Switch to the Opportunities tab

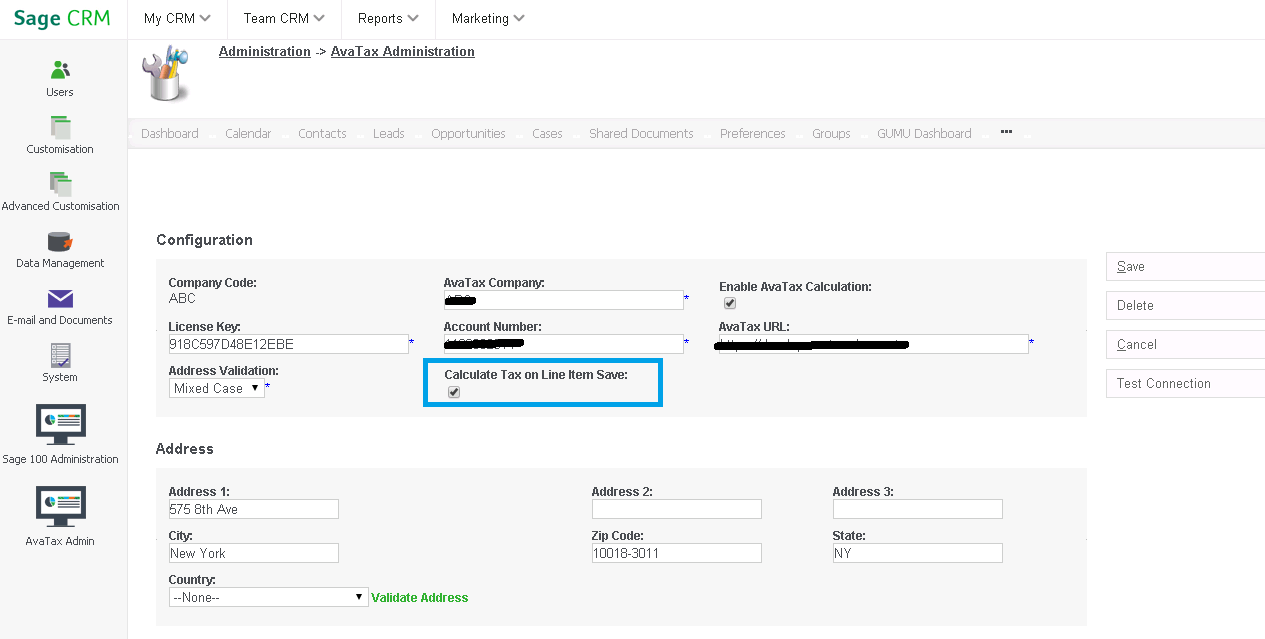[468, 134]
